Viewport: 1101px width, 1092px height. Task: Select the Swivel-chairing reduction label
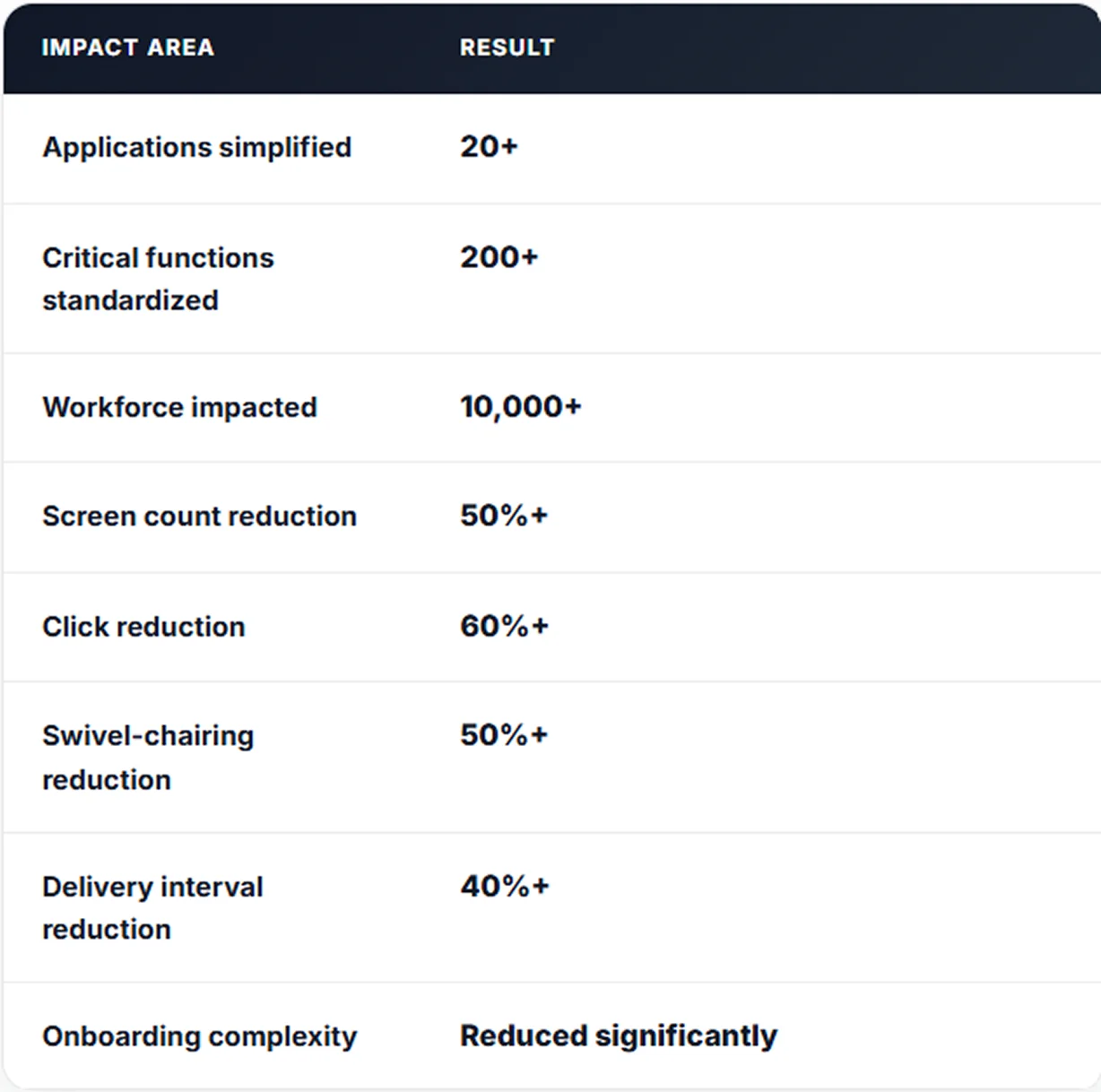(148, 758)
